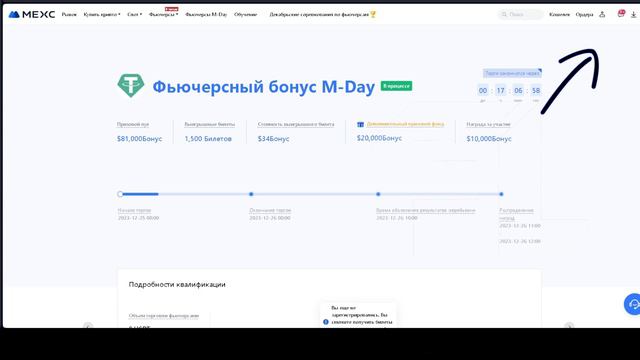Click the $81,000Бонус value
Screen dimensions: 640x360
pos(140,139)
